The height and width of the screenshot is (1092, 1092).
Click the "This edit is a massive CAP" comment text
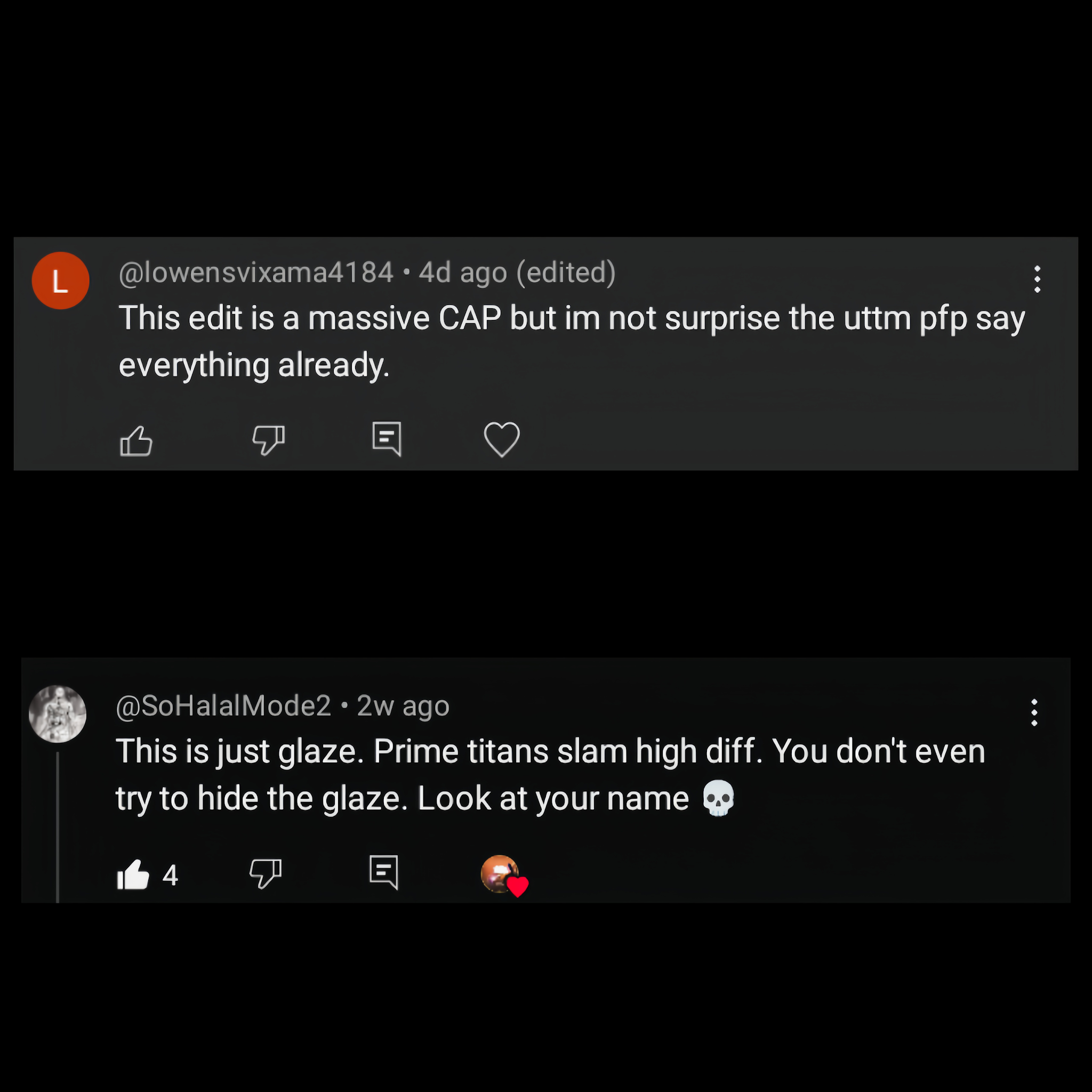coord(571,341)
